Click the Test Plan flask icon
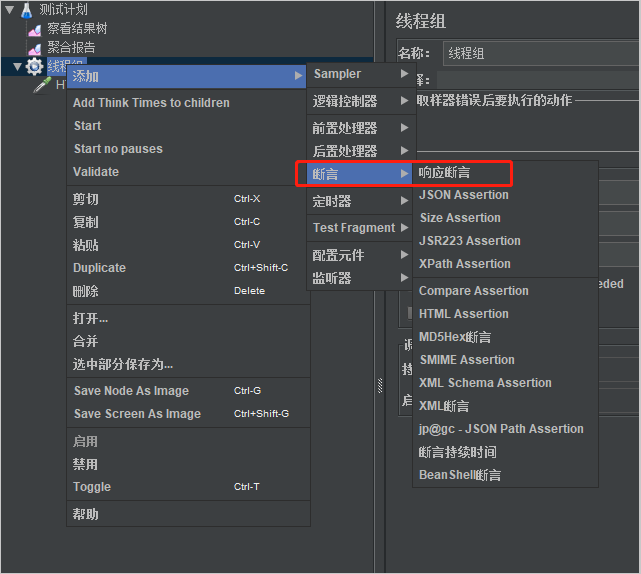This screenshot has height=574, width=641. [27, 10]
